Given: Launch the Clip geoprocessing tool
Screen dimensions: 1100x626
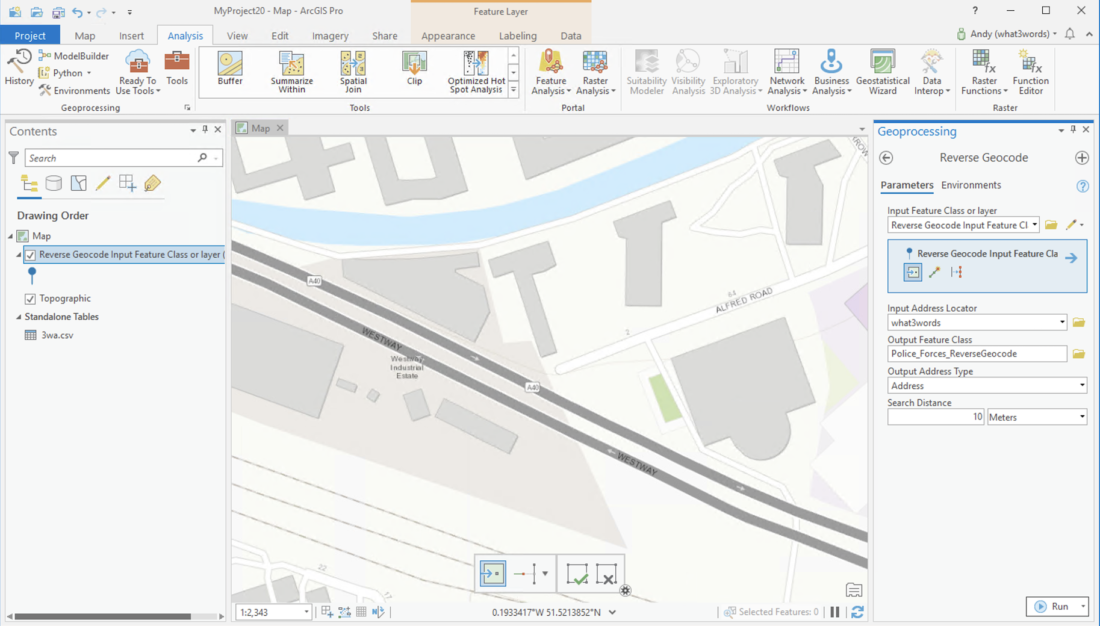Looking at the screenshot, I should pos(414,70).
